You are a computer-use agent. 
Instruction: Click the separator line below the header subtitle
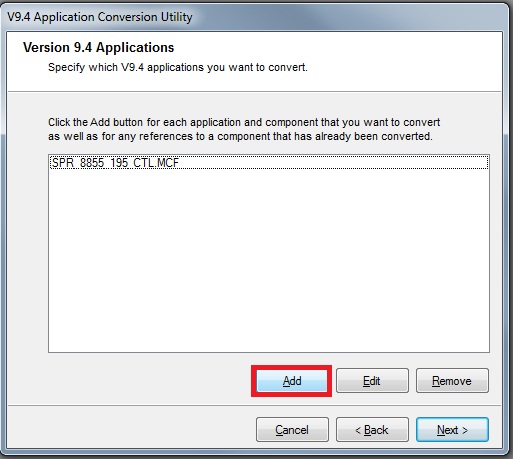(x=254, y=91)
